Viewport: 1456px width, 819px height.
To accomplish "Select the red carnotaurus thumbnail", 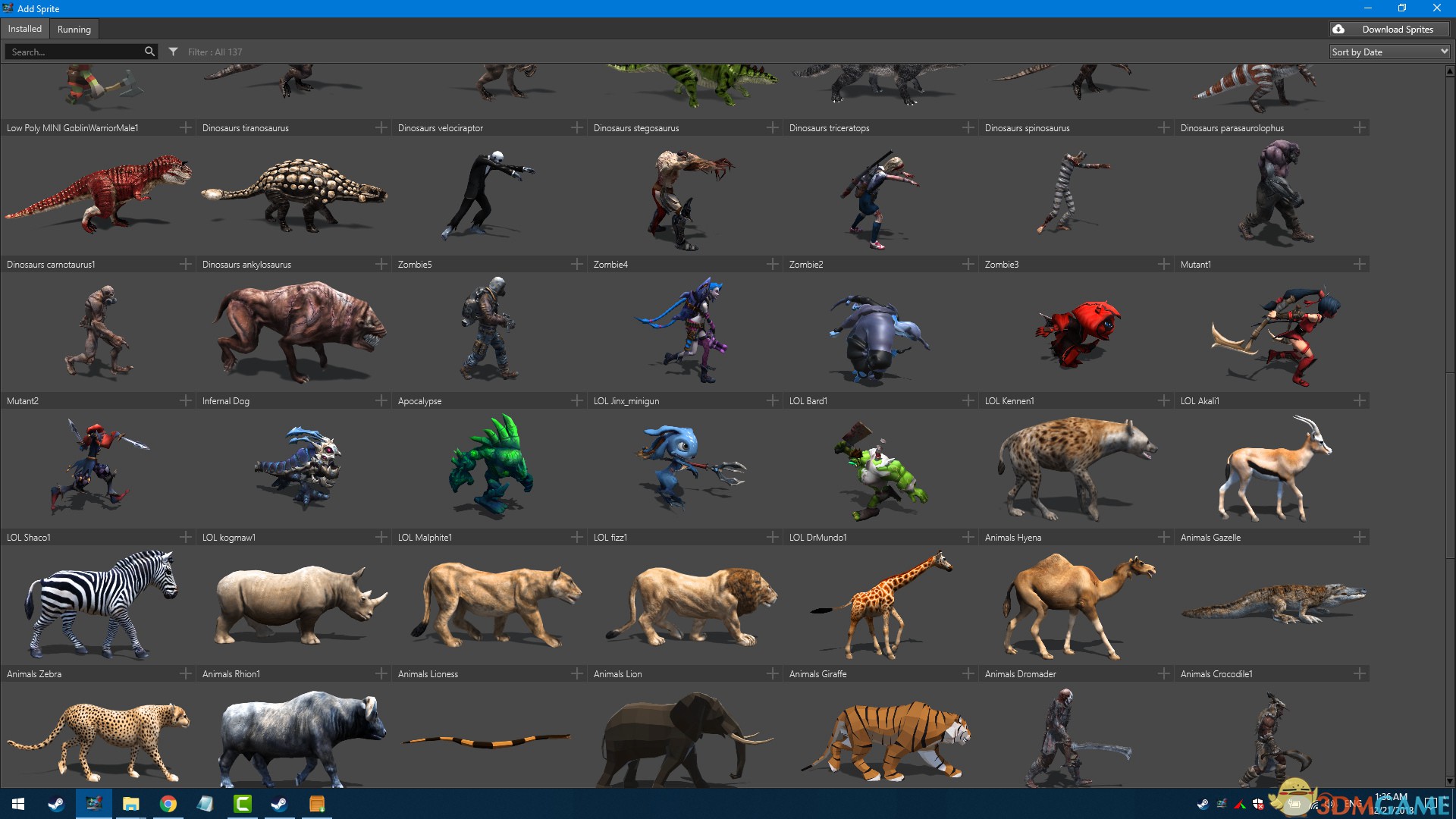I will click(98, 195).
